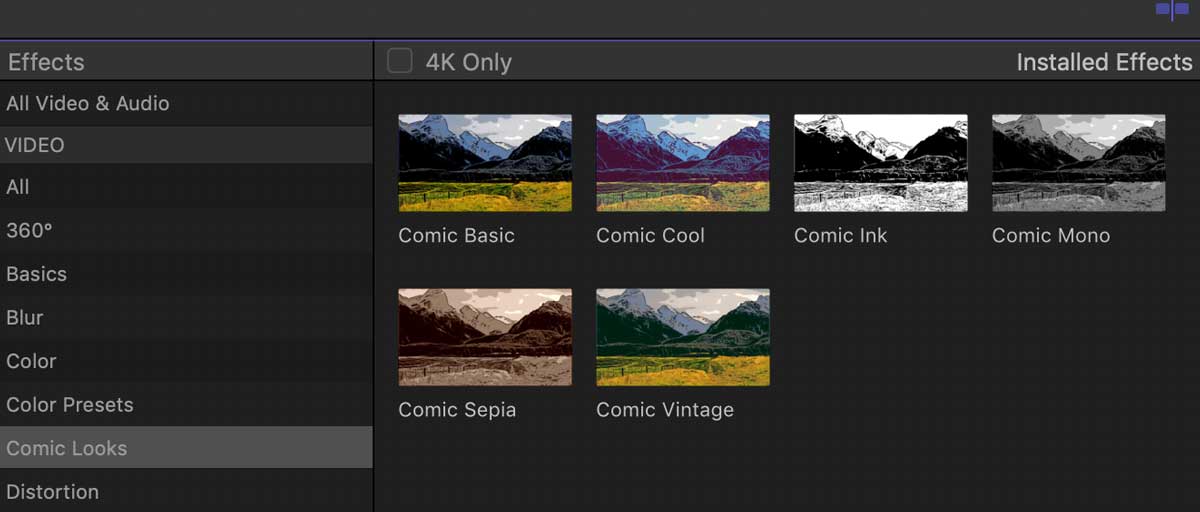Select the Comic Looks category
This screenshot has height=512, width=1200.
point(186,448)
